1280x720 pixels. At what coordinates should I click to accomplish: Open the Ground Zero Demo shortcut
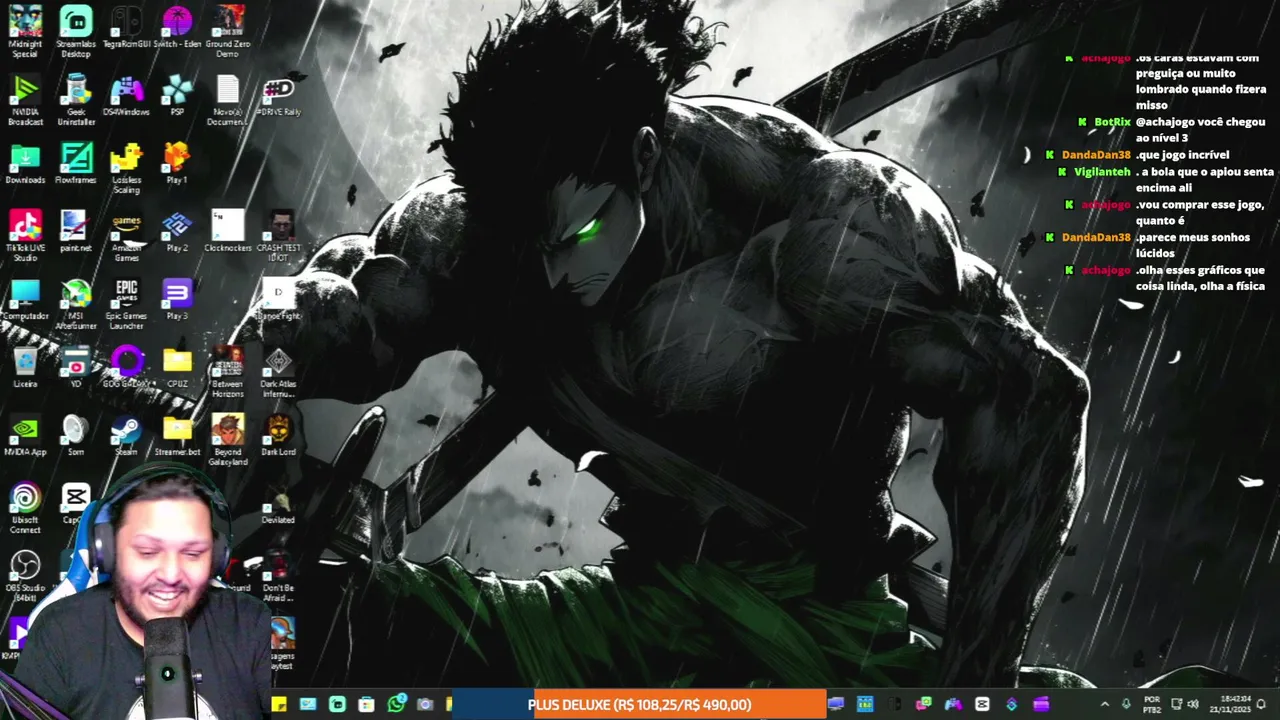pyautogui.click(x=228, y=30)
